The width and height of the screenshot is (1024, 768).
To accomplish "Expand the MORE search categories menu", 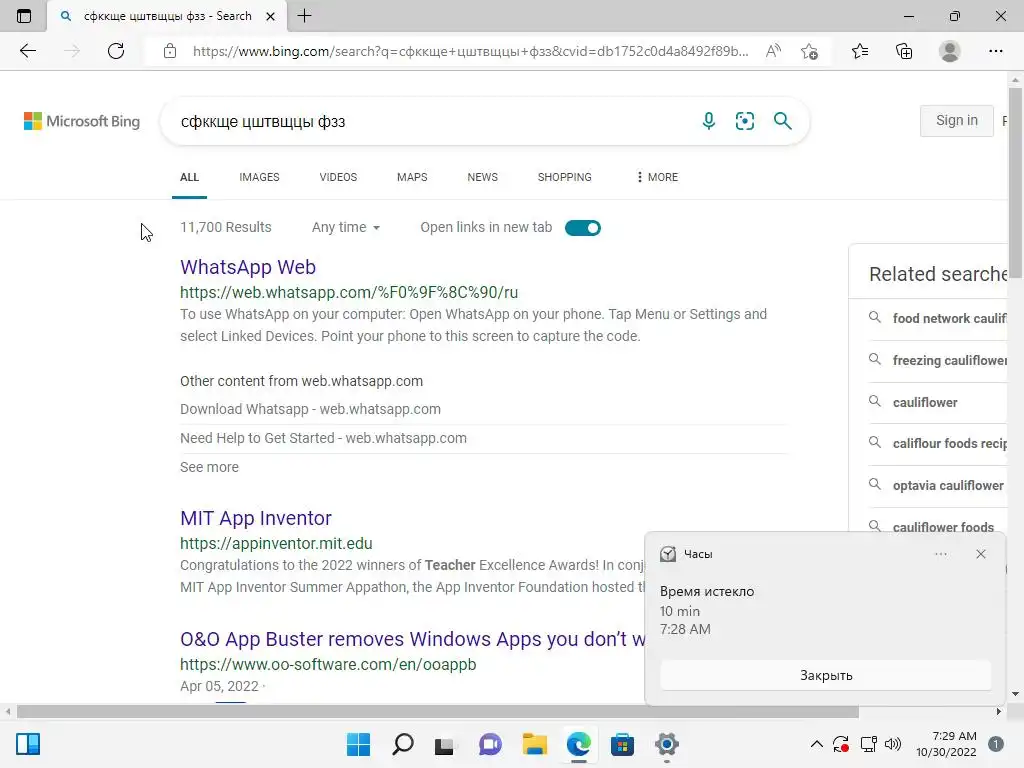I will [657, 177].
